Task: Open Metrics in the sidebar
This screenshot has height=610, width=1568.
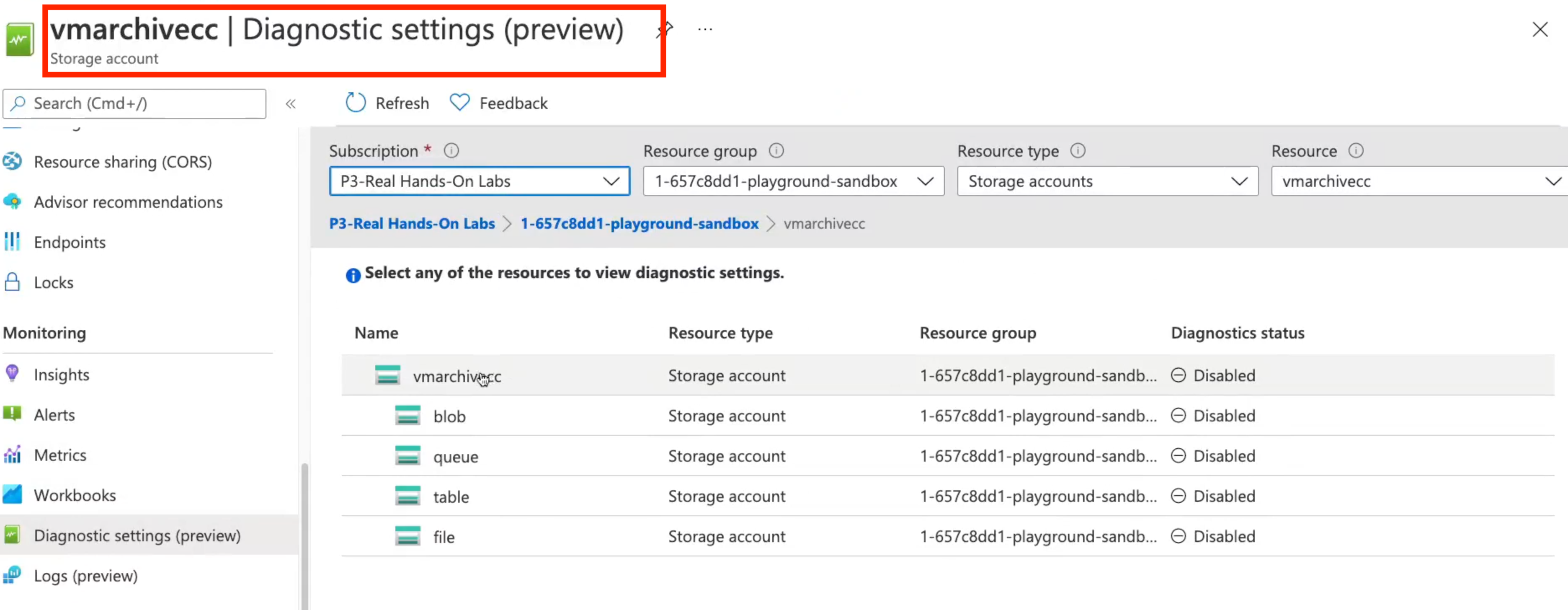Action: point(60,455)
